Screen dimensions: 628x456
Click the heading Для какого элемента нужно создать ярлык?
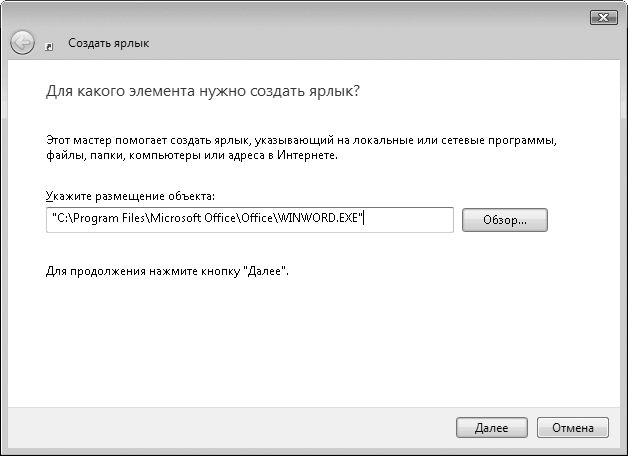203,91
